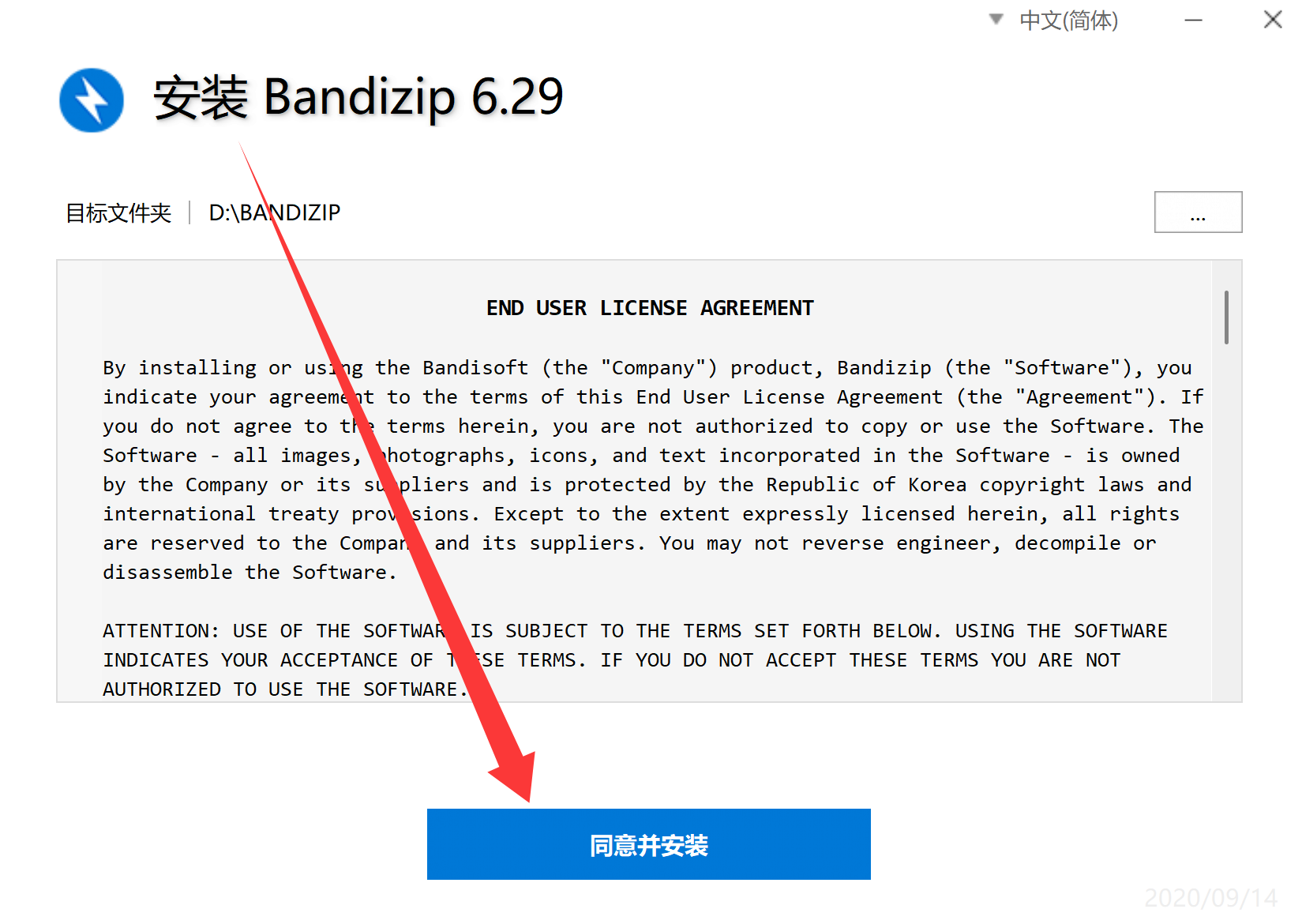Click the 2020/09/14 date watermark
1302x924 pixels.
click(x=1210, y=898)
